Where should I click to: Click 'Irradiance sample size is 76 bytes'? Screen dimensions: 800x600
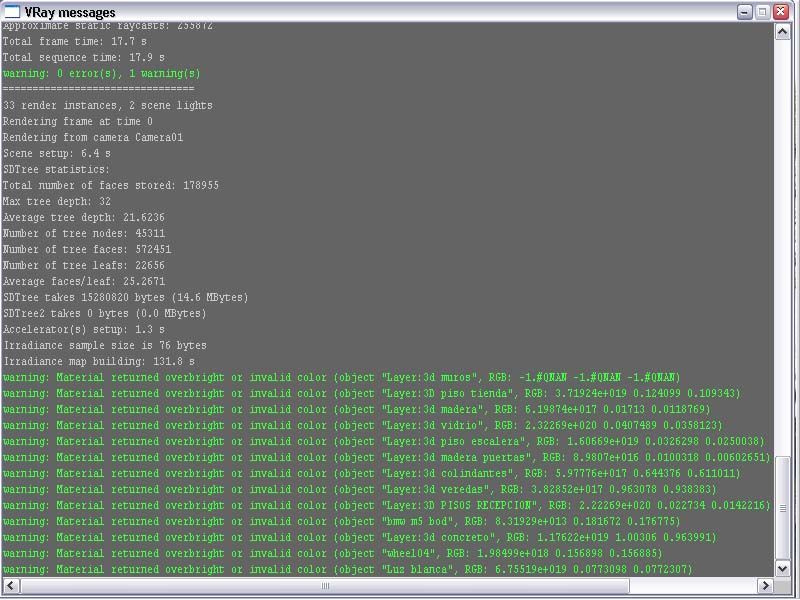tap(105, 345)
